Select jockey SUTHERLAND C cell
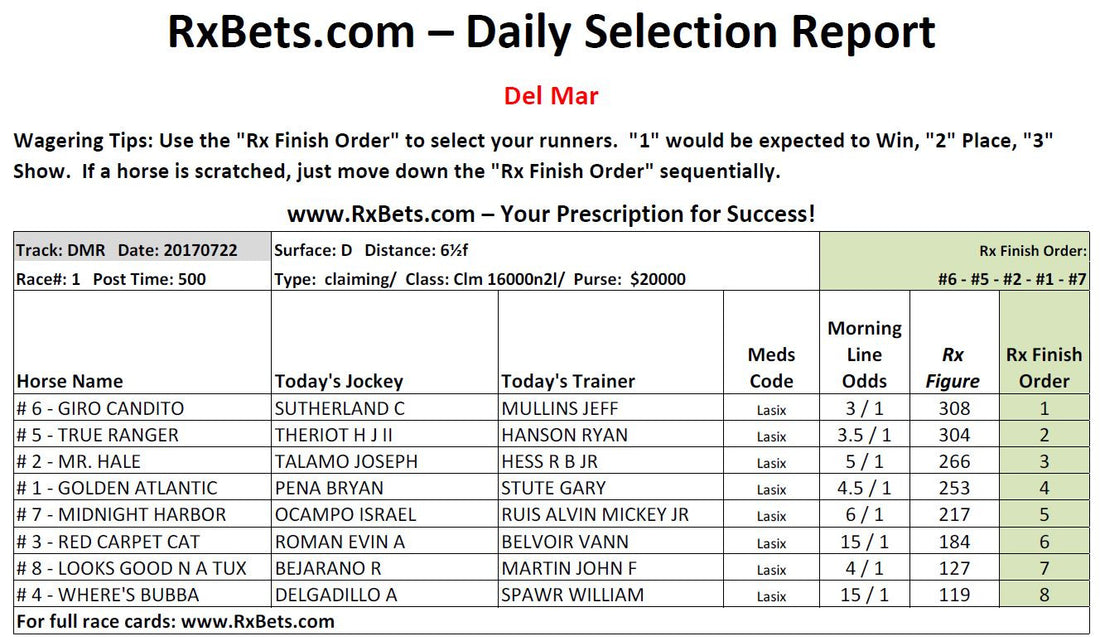Image resolution: width=1100 pixels, height=641 pixels. pyautogui.click(x=384, y=408)
